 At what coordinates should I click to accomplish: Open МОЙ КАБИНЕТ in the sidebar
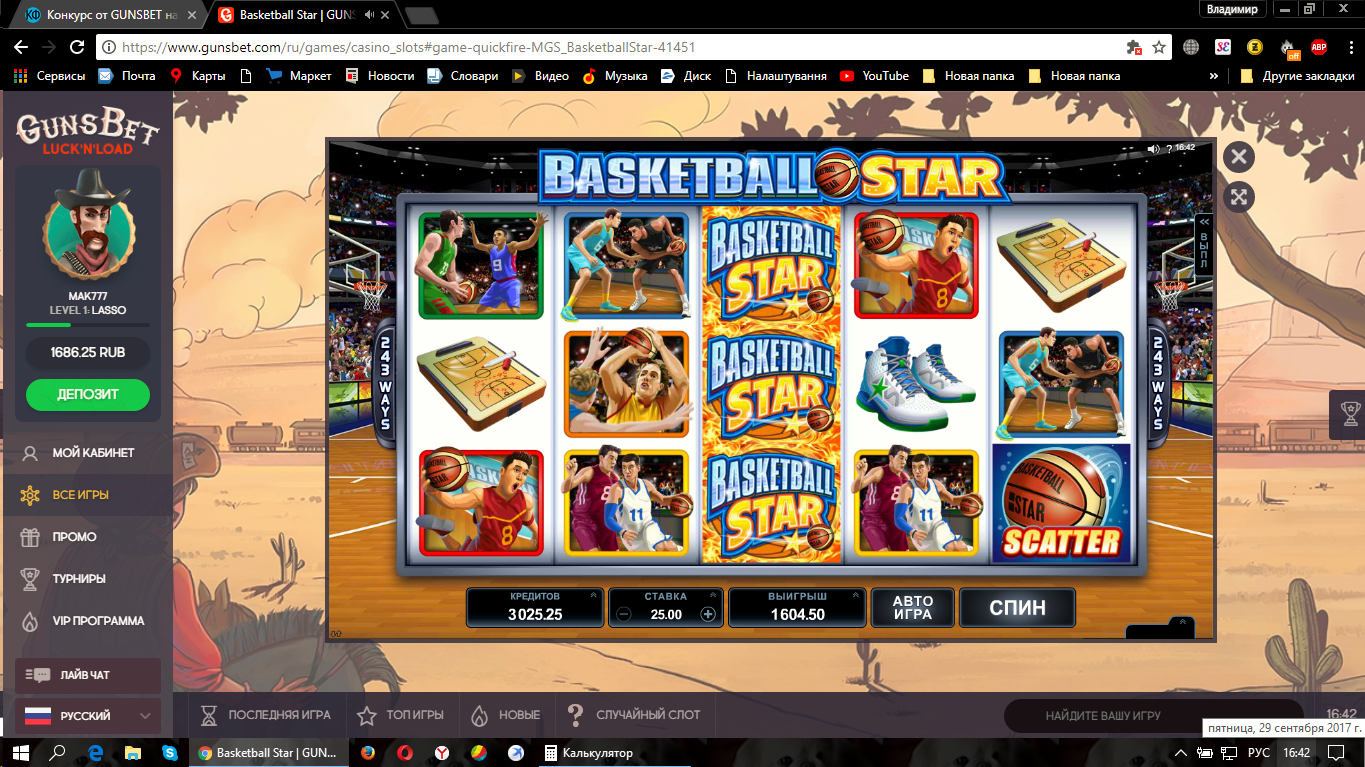click(x=88, y=453)
